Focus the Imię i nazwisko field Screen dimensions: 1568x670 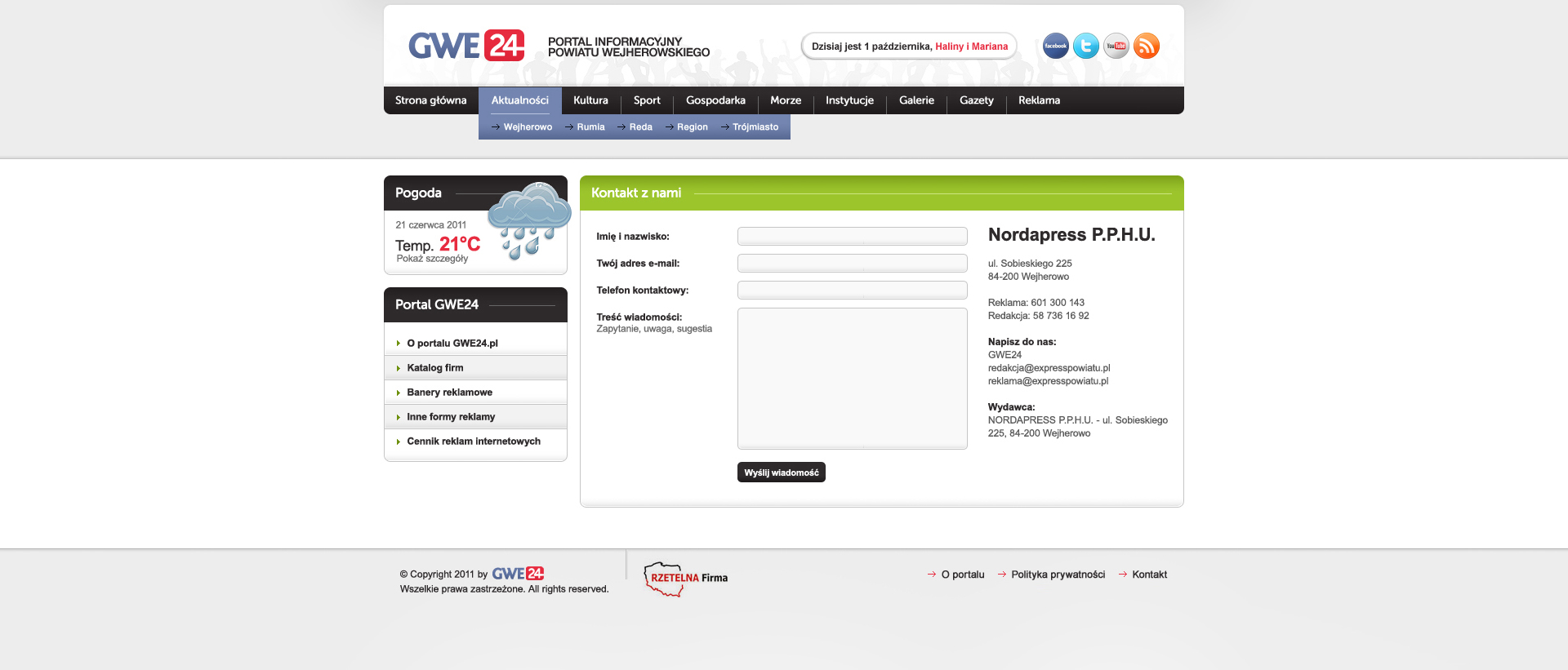[852, 236]
